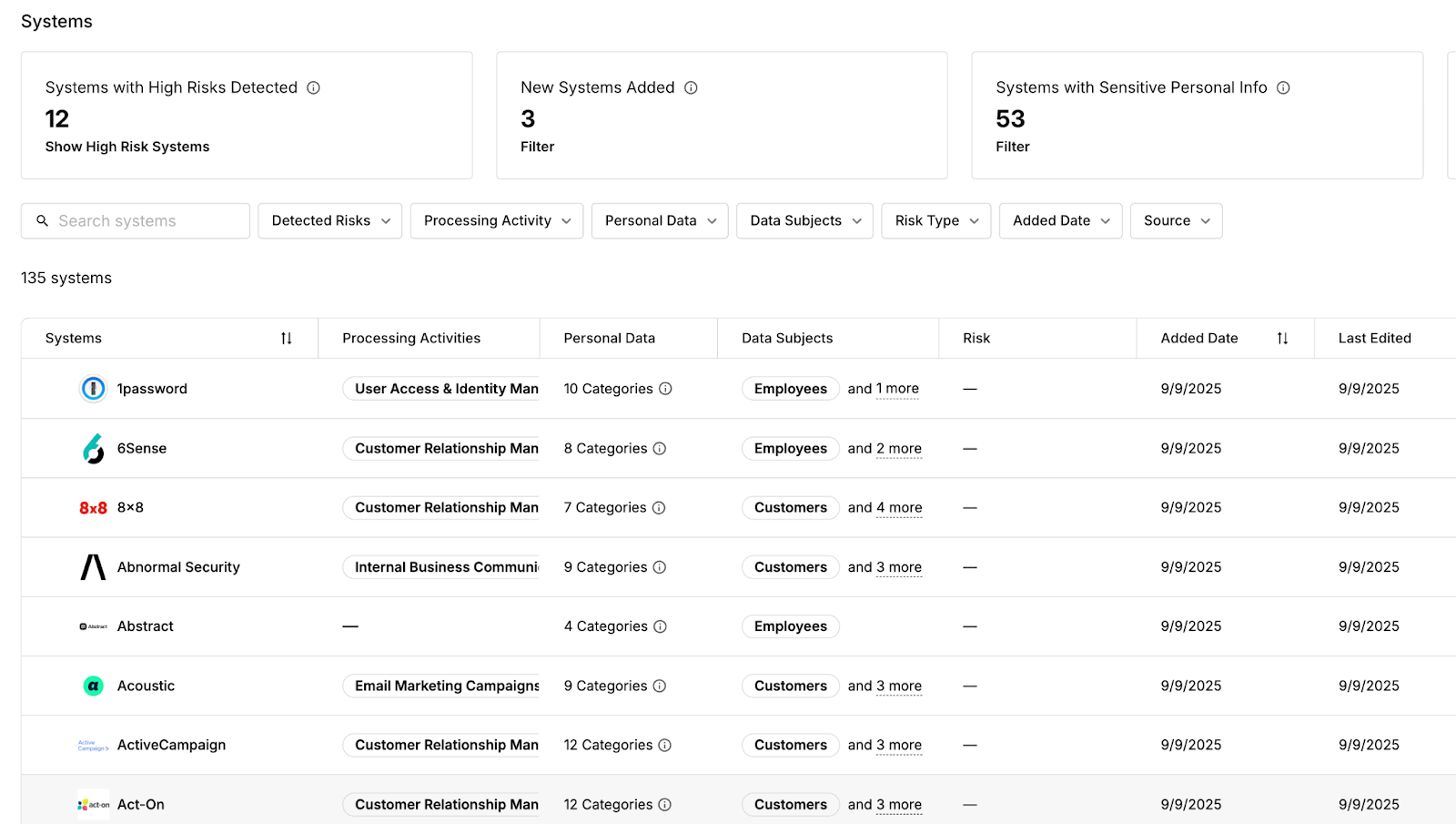The width and height of the screenshot is (1456, 824).
Task: Click Customers tag in 8x8 row
Action: coord(791,508)
